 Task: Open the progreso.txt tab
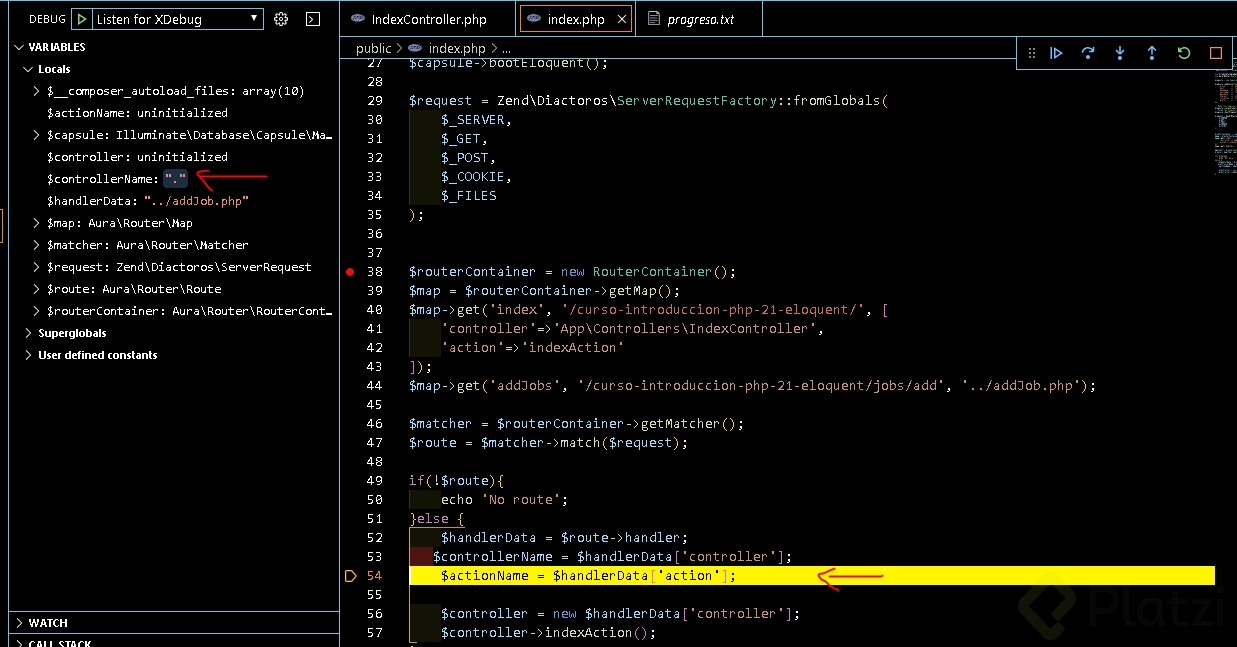pos(700,19)
